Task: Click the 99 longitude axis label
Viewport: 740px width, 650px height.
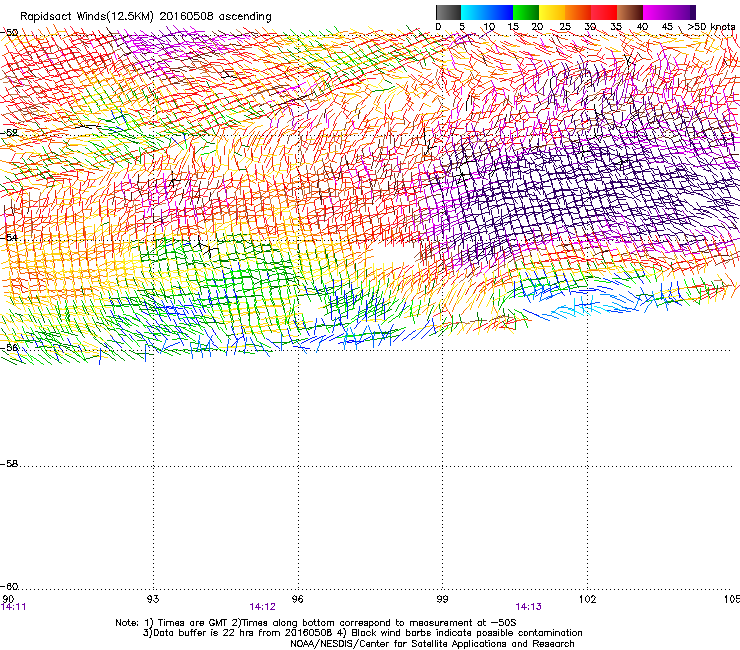Action: (442, 599)
